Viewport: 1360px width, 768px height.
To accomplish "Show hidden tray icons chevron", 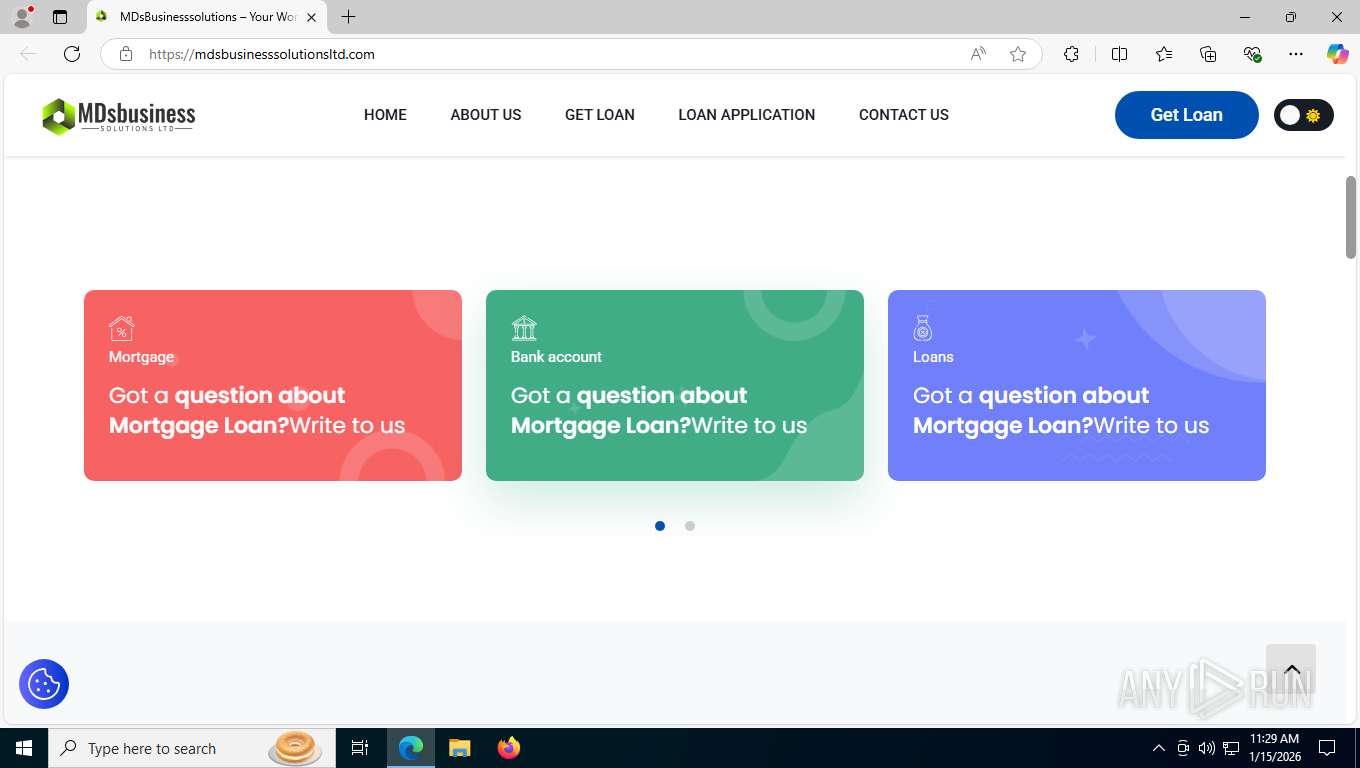I will pyautogui.click(x=1159, y=748).
